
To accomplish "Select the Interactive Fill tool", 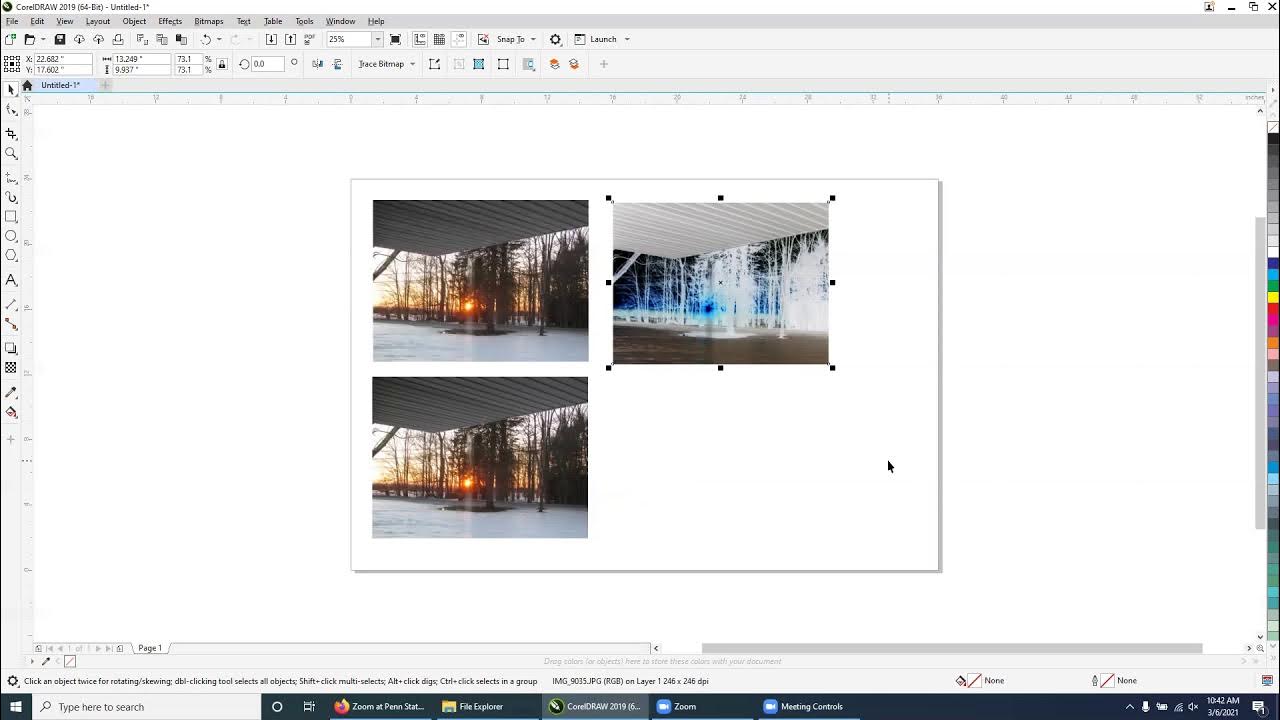I will pyautogui.click(x=11, y=412).
